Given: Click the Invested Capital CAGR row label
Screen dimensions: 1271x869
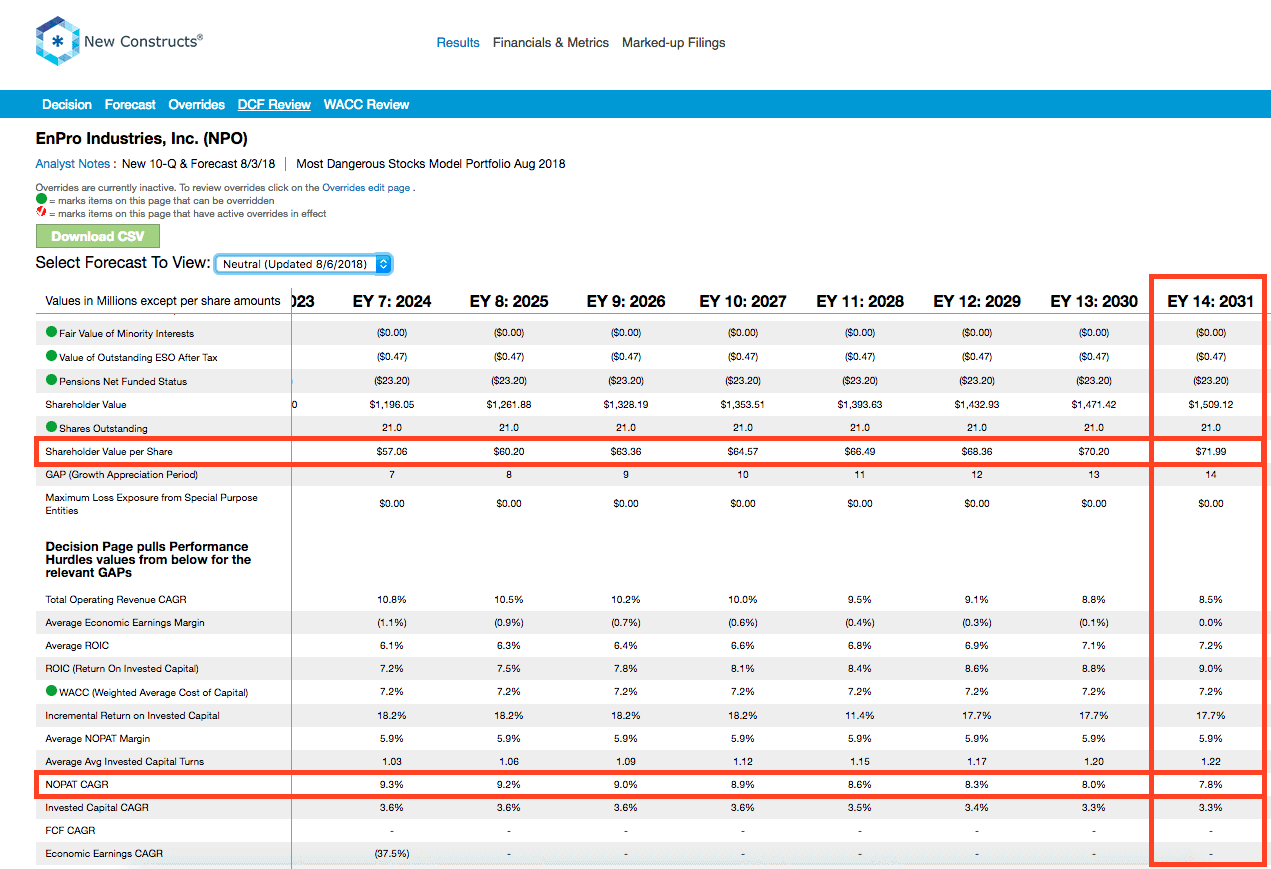Looking at the screenshot, I should click(96, 807).
